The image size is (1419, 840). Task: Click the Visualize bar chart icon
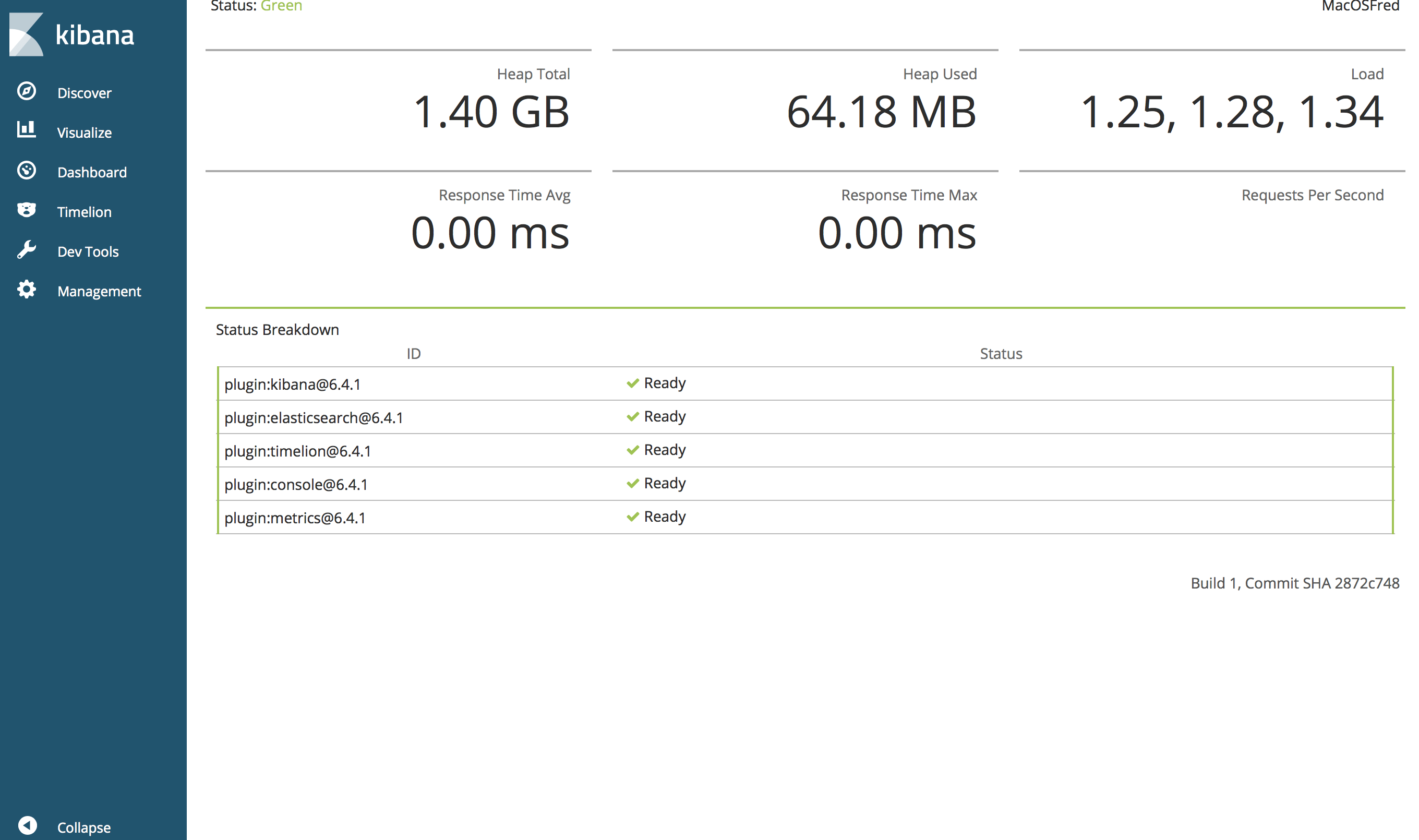click(26, 129)
